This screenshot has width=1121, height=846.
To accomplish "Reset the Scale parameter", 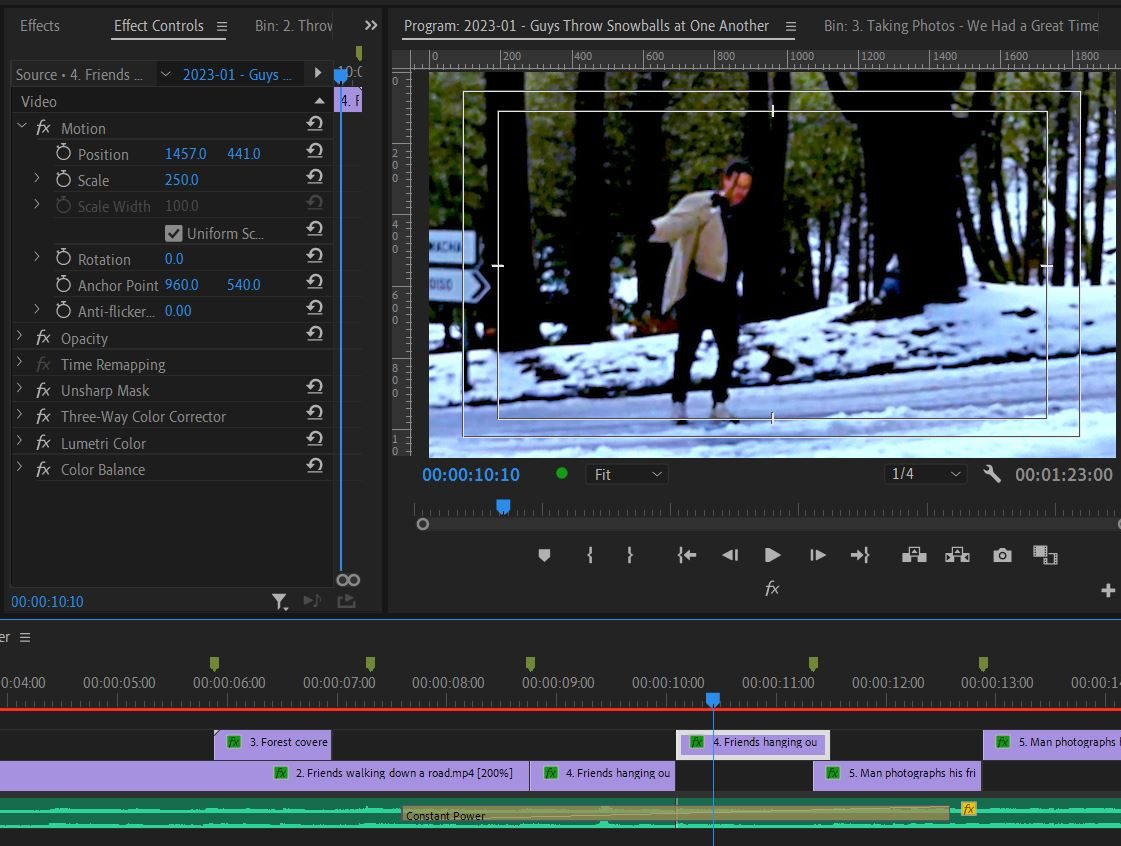I will (315, 177).
